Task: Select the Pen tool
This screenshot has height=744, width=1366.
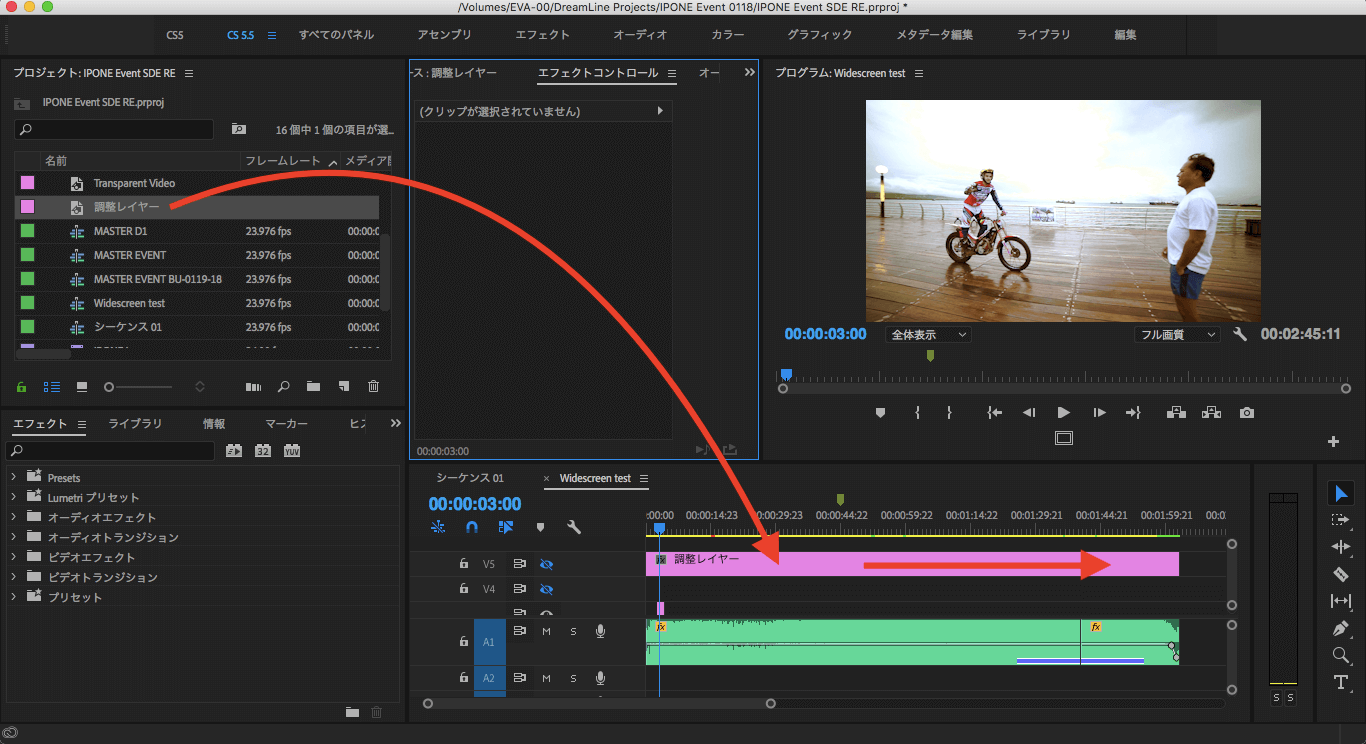Action: pyautogui.click(x=1341, y=629)
